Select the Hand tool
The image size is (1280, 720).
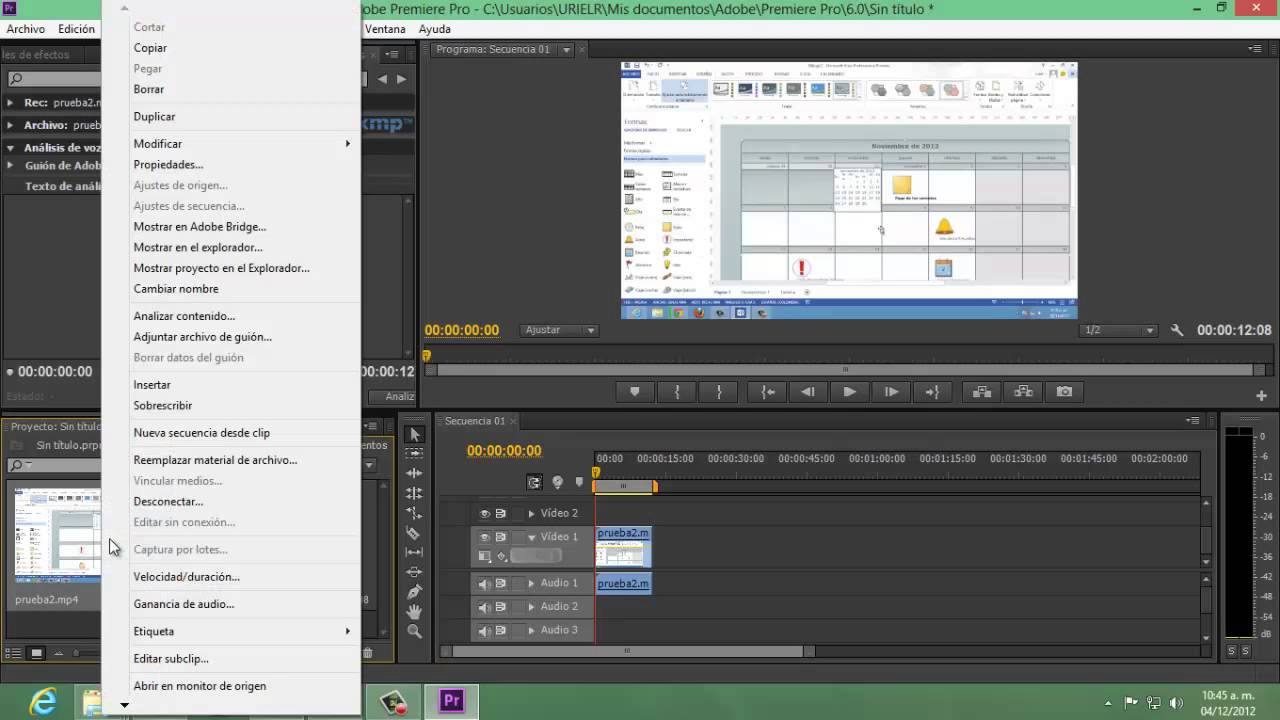point(414,611)
